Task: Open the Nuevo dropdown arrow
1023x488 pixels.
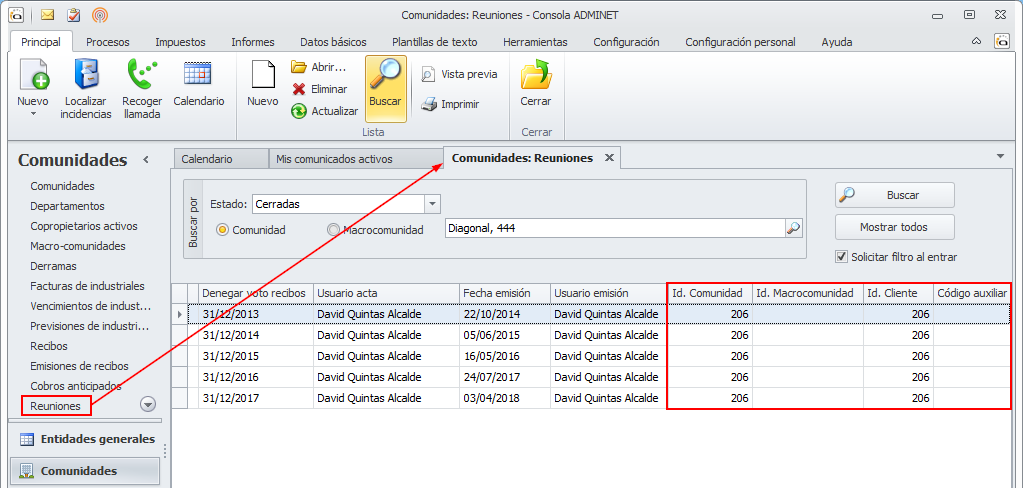Action: [x=32, y=114]
